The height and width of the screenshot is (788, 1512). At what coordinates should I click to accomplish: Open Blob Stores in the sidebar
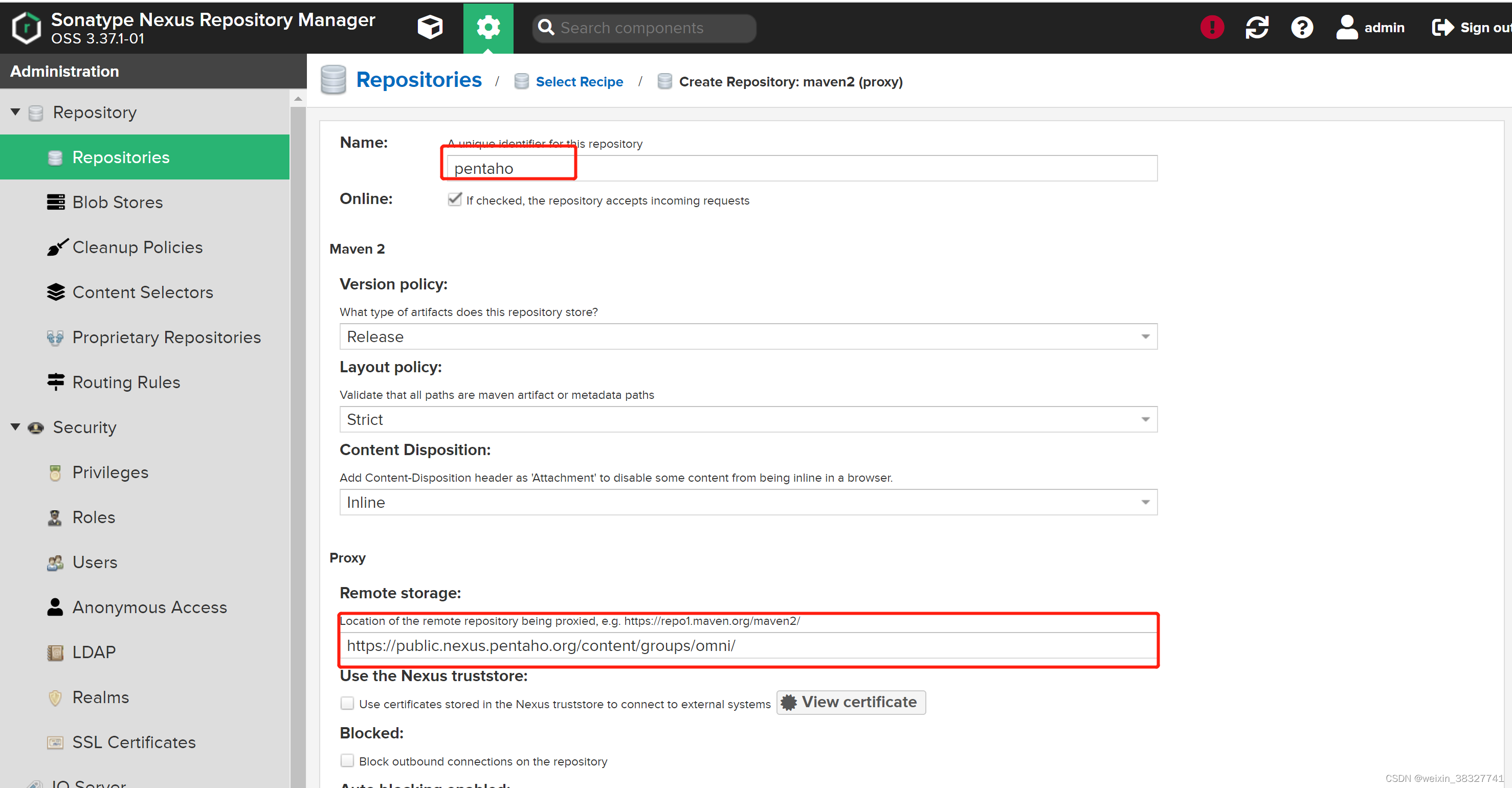click(x=144, y=202)
